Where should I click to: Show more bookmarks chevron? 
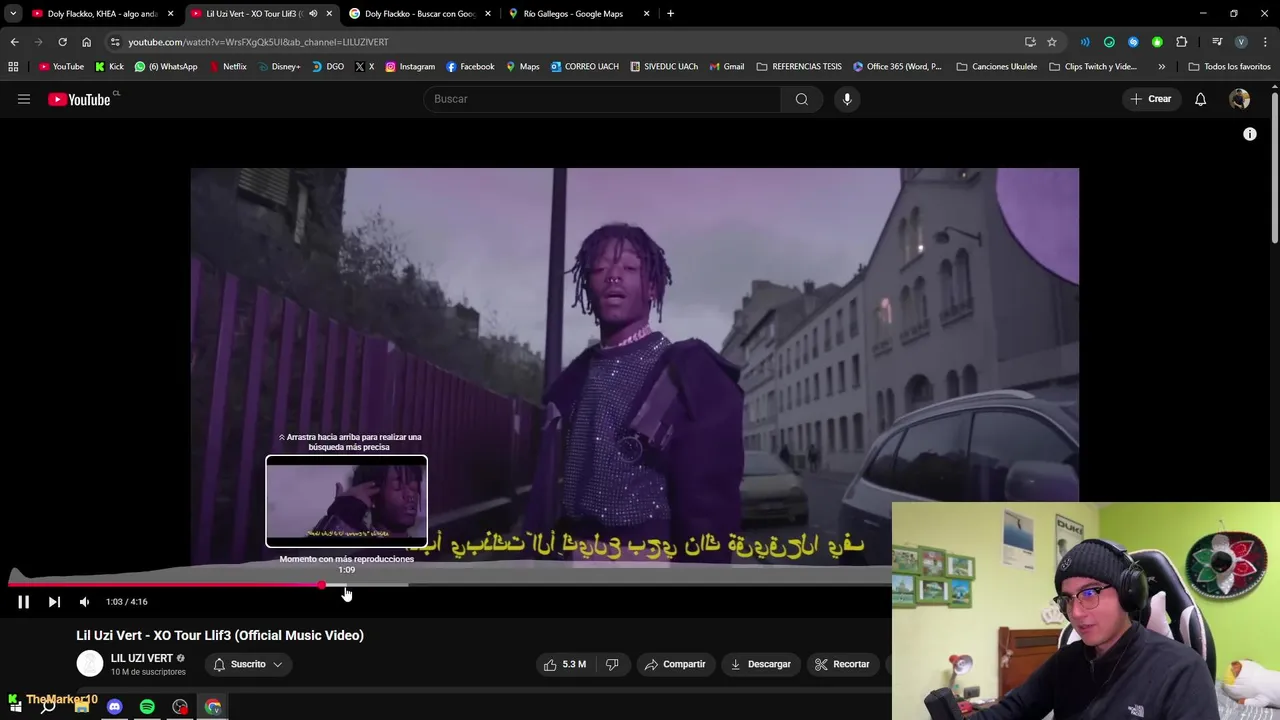pyautogui.click(x=1161, y=67)
